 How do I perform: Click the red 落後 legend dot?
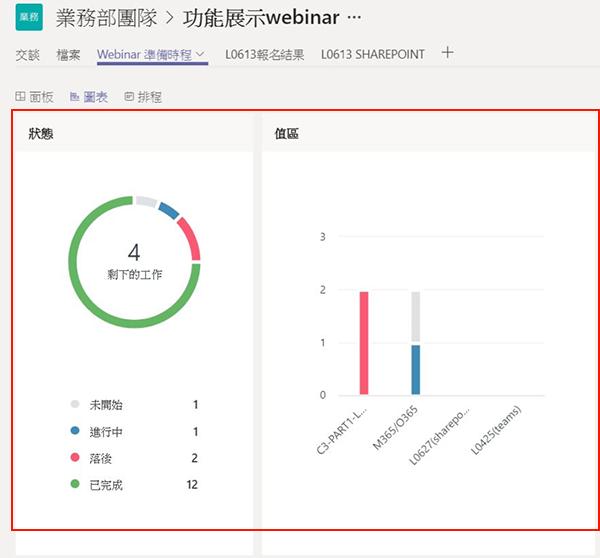coord(75,457)
